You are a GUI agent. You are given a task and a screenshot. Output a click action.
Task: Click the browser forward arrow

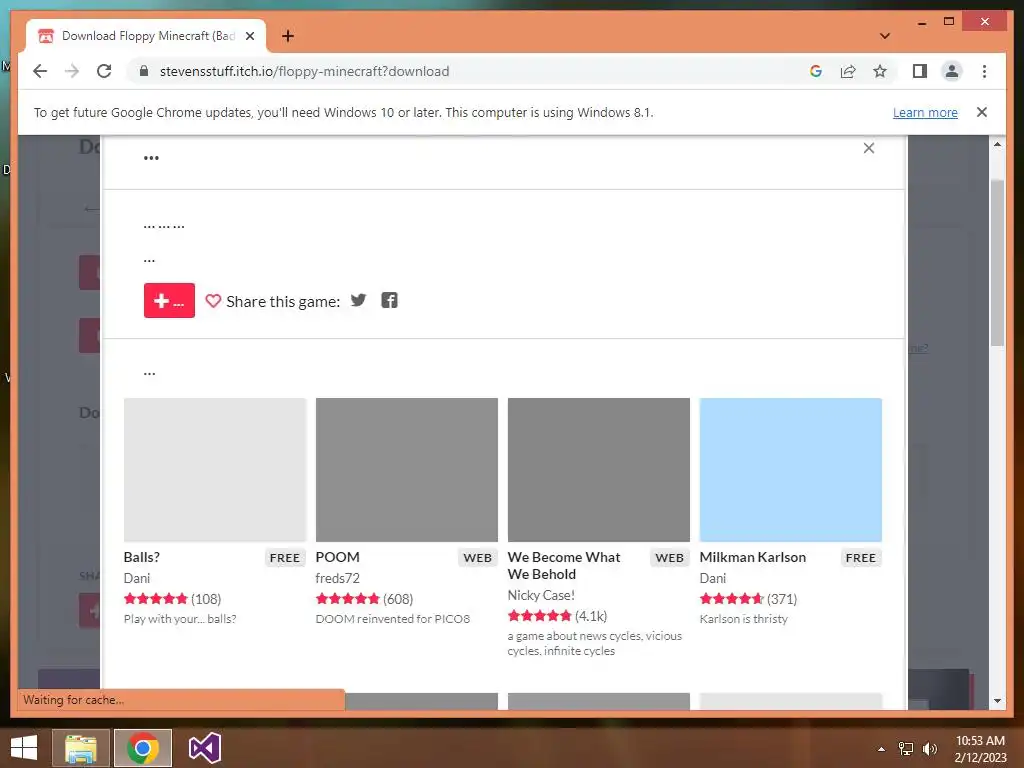tap(72, 71)
